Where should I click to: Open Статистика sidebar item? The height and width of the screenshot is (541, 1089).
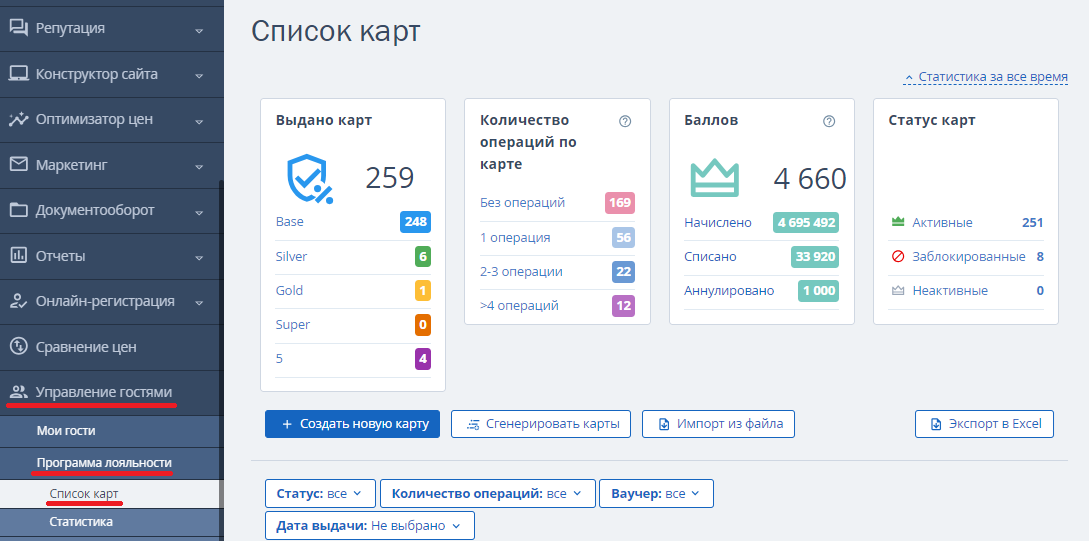[x=81, y=521]
